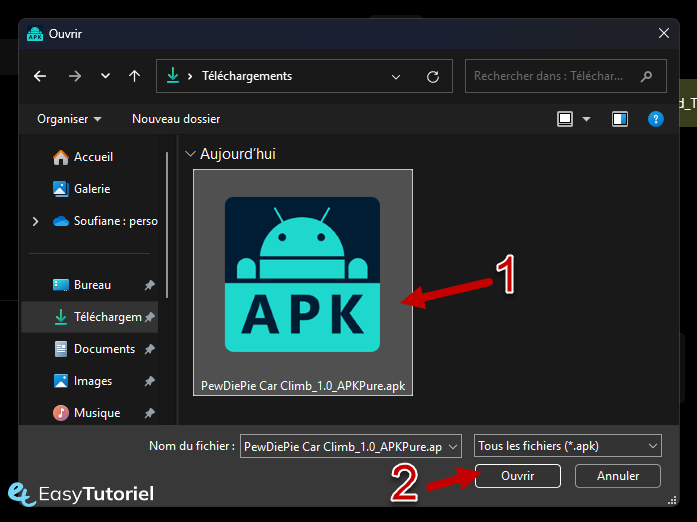The width and height of the screenshot is (697, 522).
Task: Click the Images landscape icon in sidebar
Action: pyautogui.click(x=61, y=381)
